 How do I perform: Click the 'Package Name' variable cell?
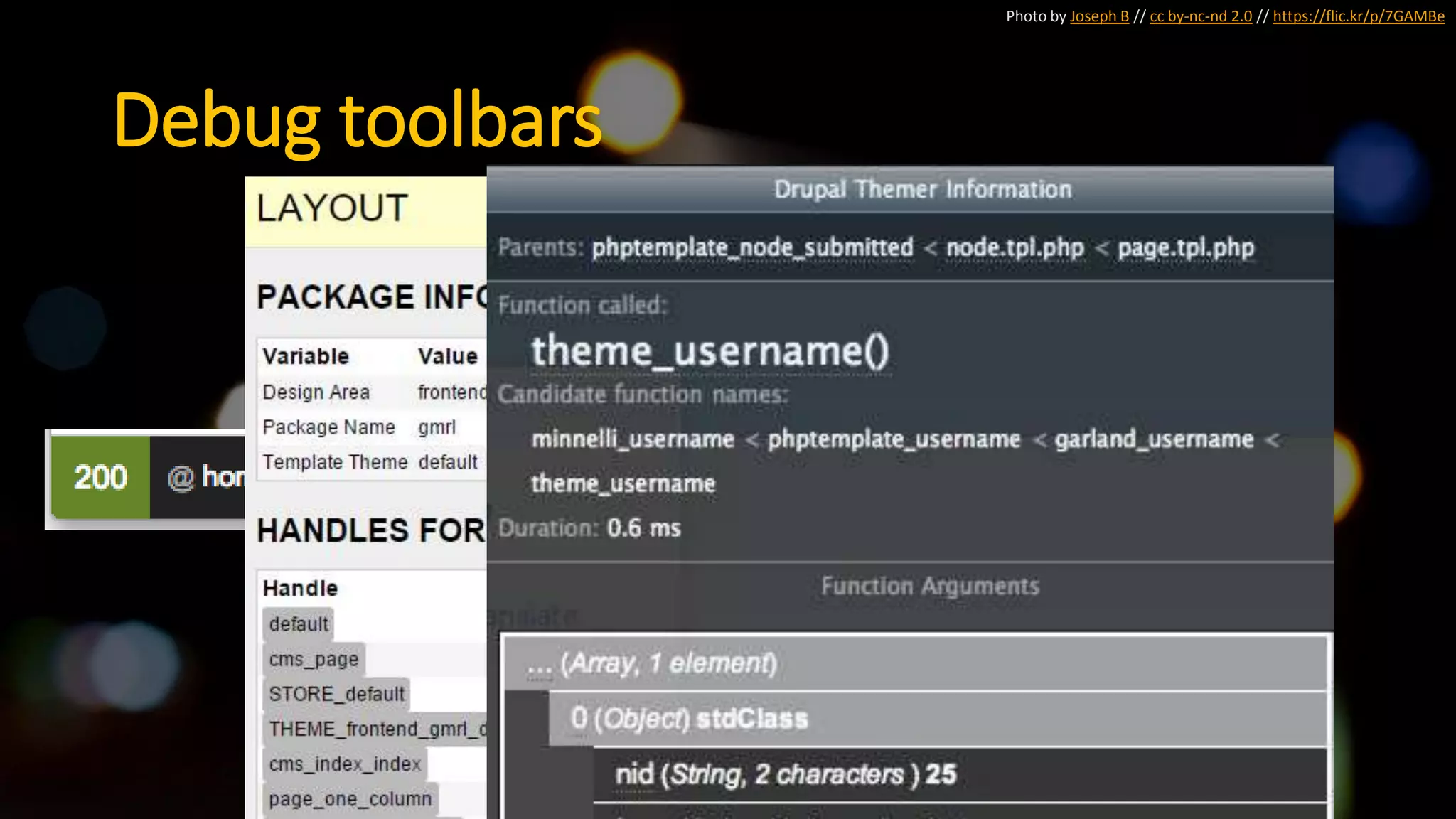click(x=328, y=427)
